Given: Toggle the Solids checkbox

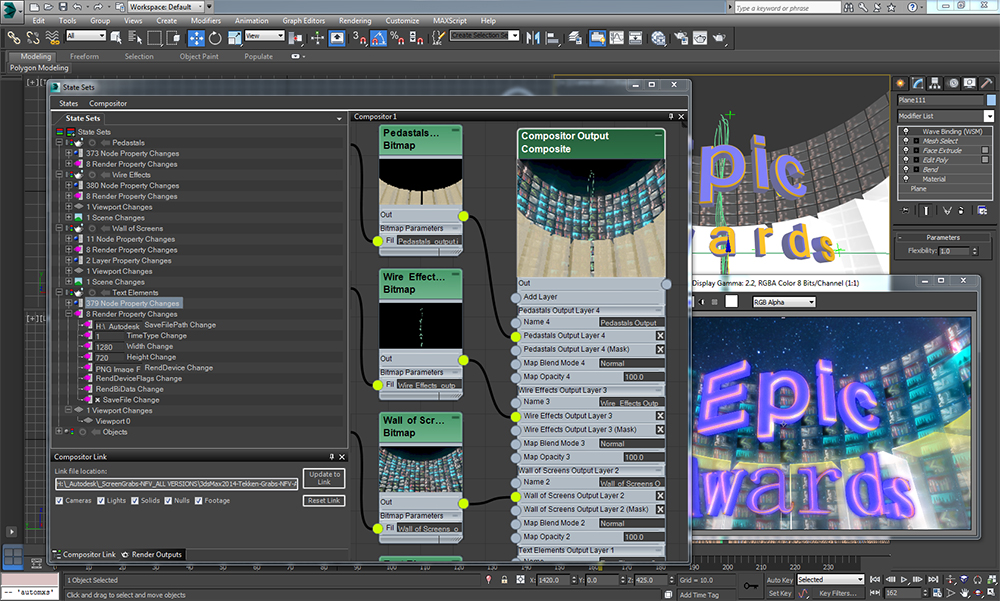Looking at the screenshot, I should coord(135,501).
